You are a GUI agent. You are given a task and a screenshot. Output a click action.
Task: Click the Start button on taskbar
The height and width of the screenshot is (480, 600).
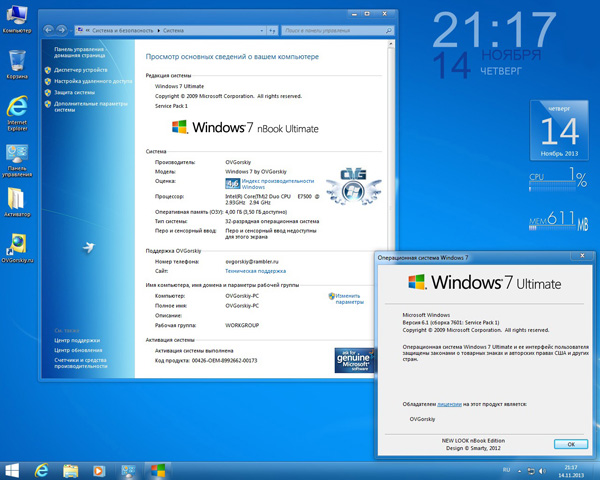[11, 470]
